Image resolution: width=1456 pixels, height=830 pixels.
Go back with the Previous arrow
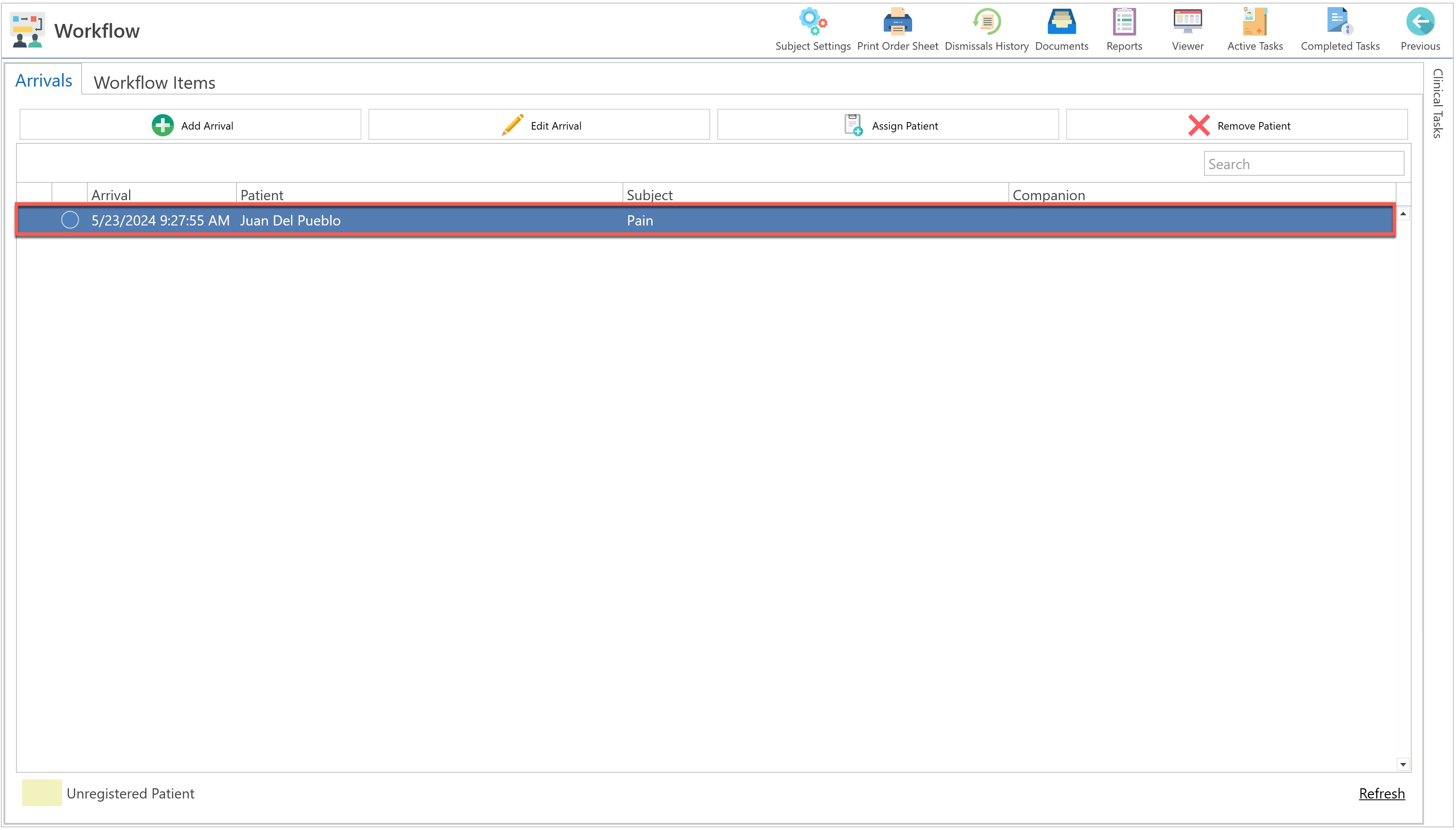[x=1420, y=23]
